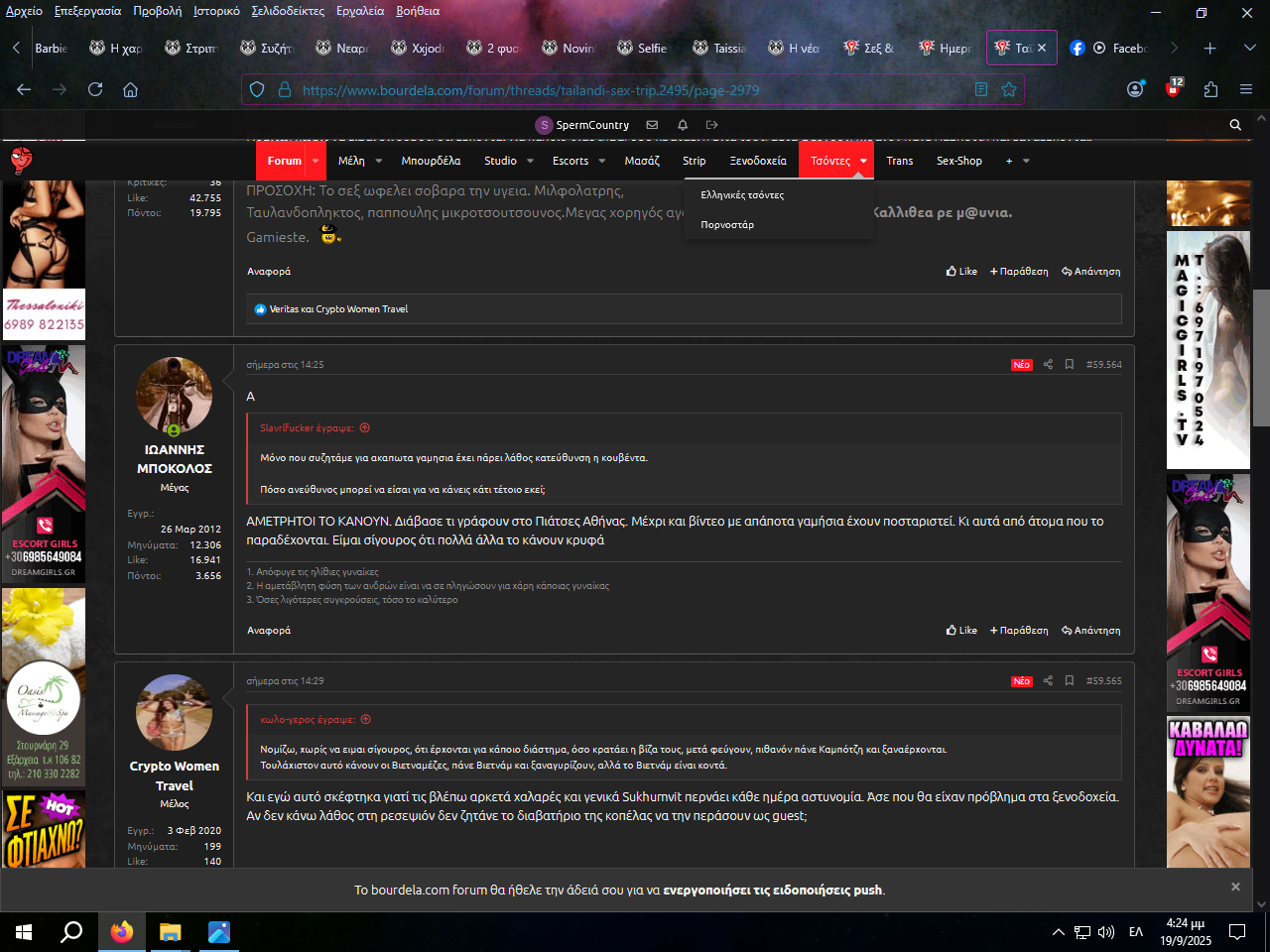Open the notification center icon in taskbar
1270x952 pixels.
point(1237,932)
